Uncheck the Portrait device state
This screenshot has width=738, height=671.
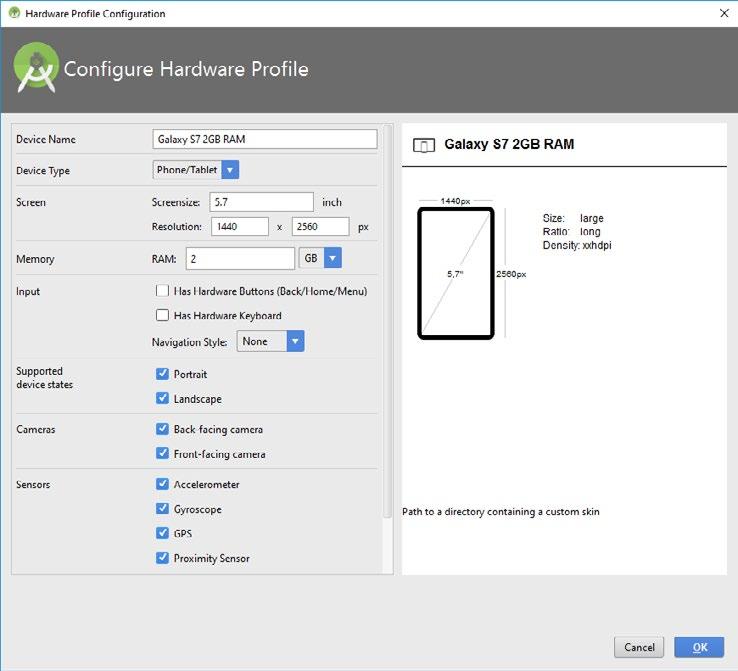(x=162, y=374)
